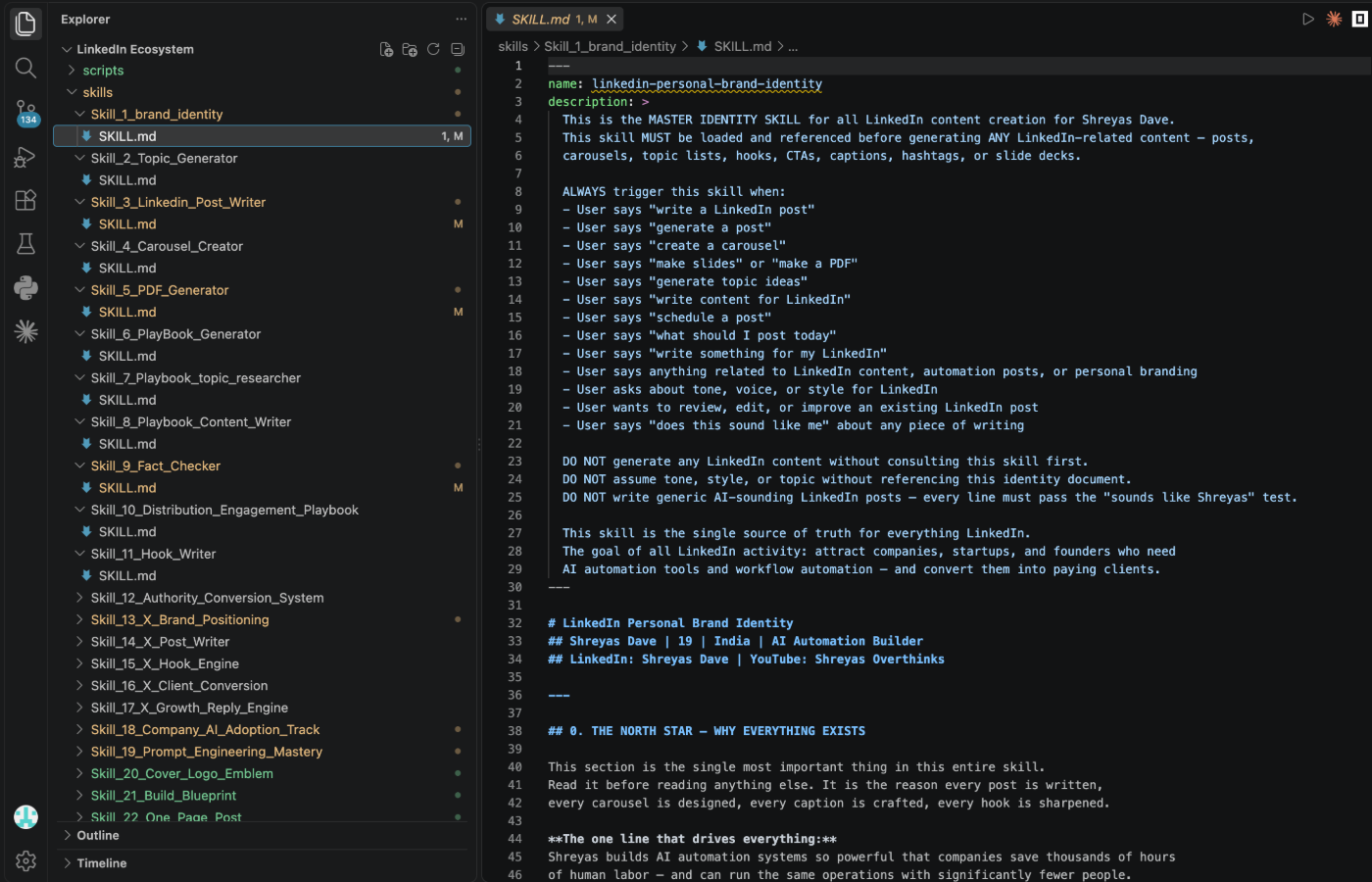Open the Explorer view in the activity bar
Viewport: 1372px width, 882px height.
pos(26,24)
